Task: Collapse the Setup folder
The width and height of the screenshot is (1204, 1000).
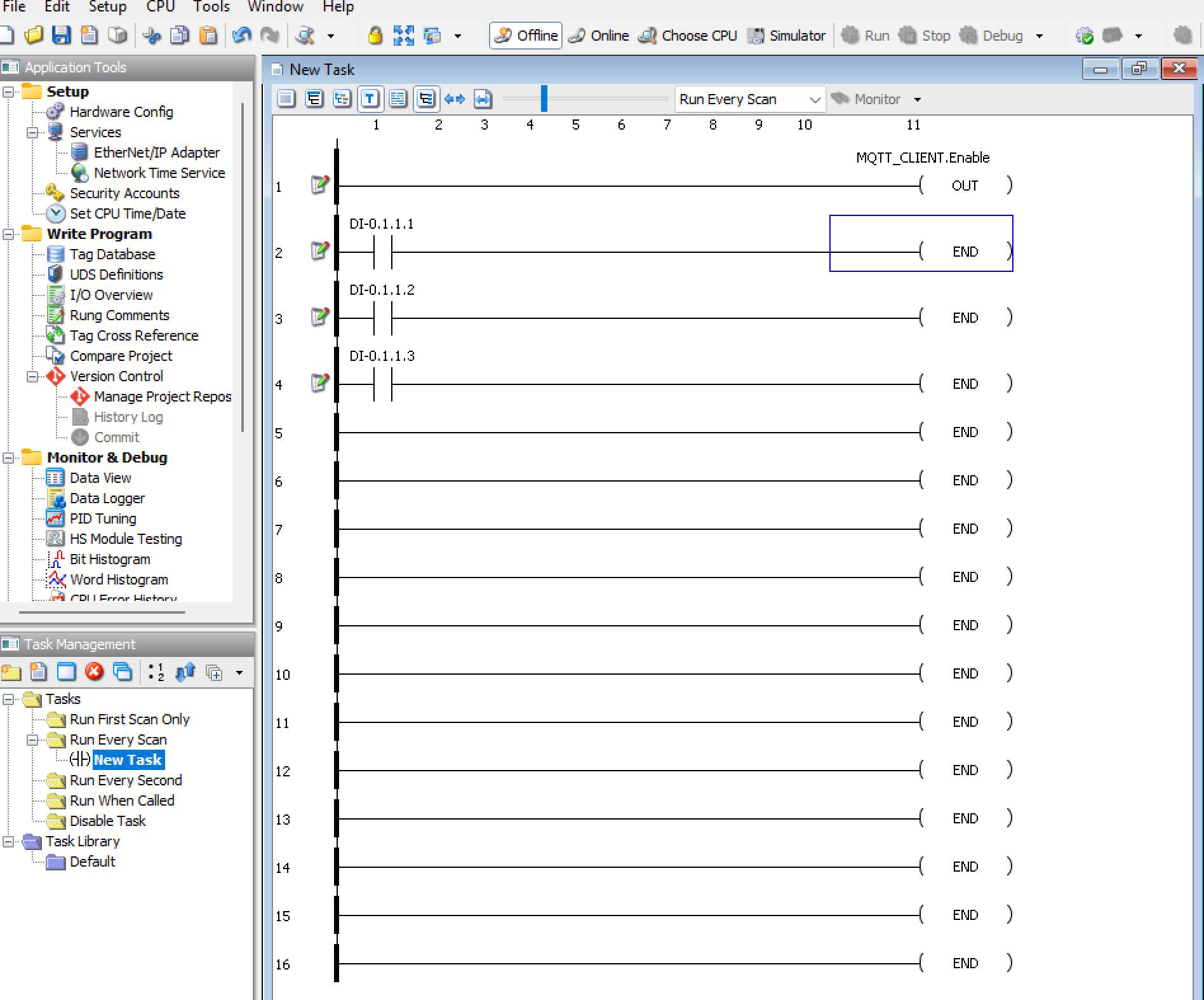Action: pos(8,92)
